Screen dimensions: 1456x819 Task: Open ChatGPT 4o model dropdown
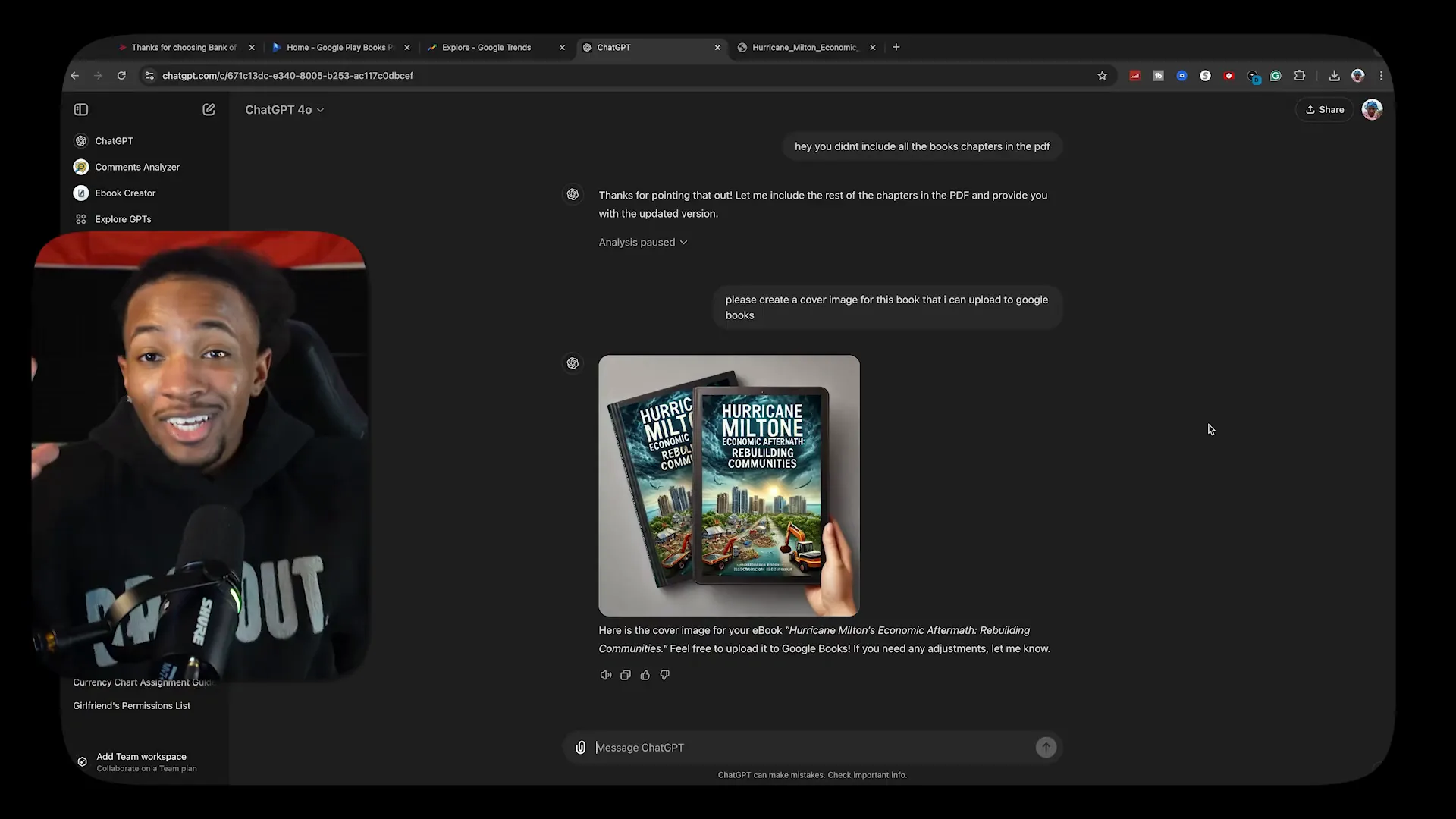[284, 110]
